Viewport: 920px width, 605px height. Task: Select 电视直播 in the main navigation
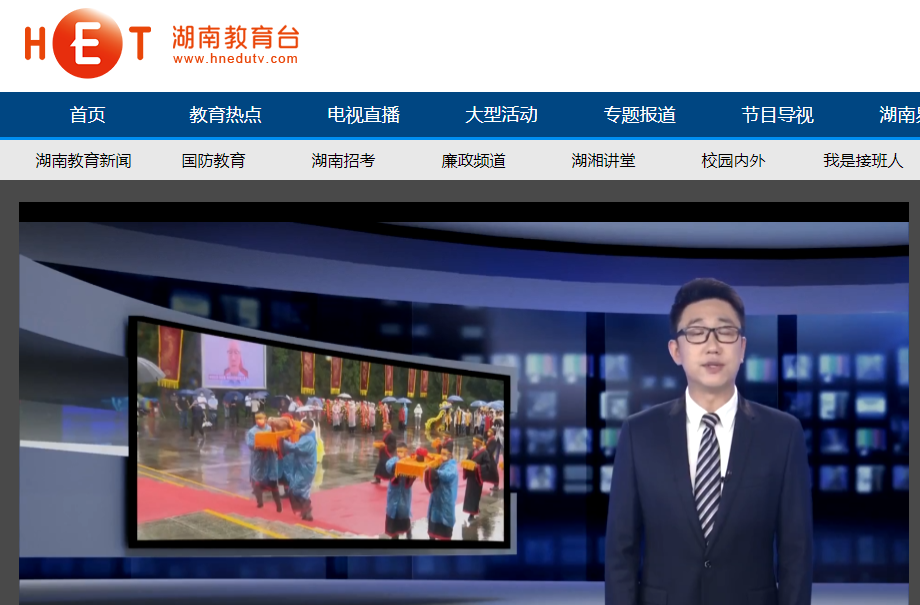tap(363, 115)
